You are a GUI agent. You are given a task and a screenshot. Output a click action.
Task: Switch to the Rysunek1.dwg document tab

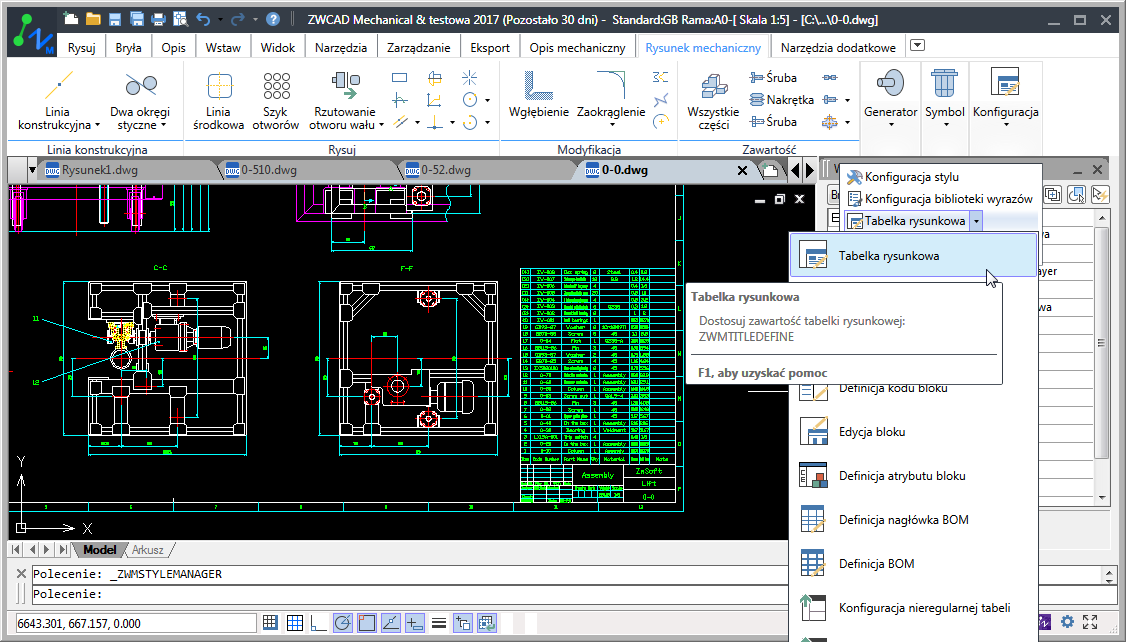99,170
